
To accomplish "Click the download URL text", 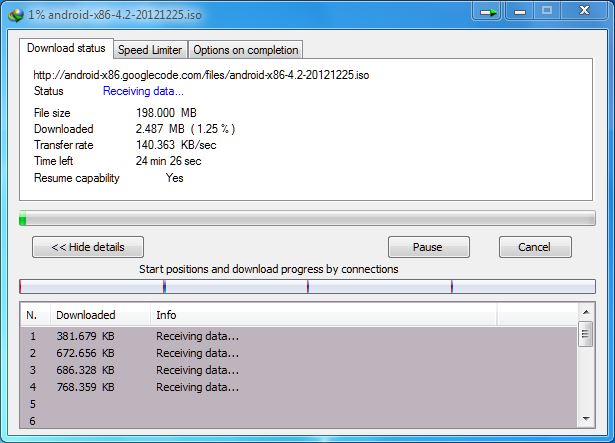I will tap(201, 75).
